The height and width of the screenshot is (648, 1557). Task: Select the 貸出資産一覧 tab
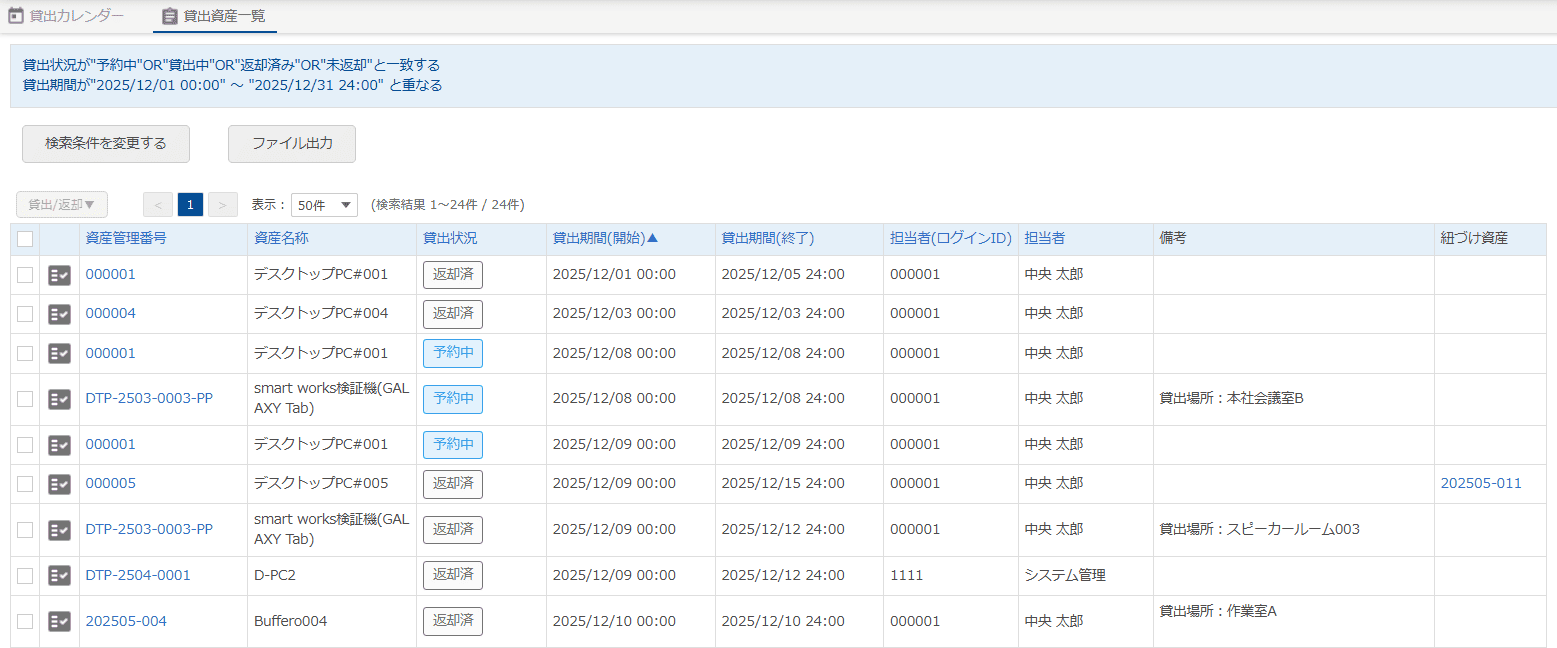click(x=214, y=16)
